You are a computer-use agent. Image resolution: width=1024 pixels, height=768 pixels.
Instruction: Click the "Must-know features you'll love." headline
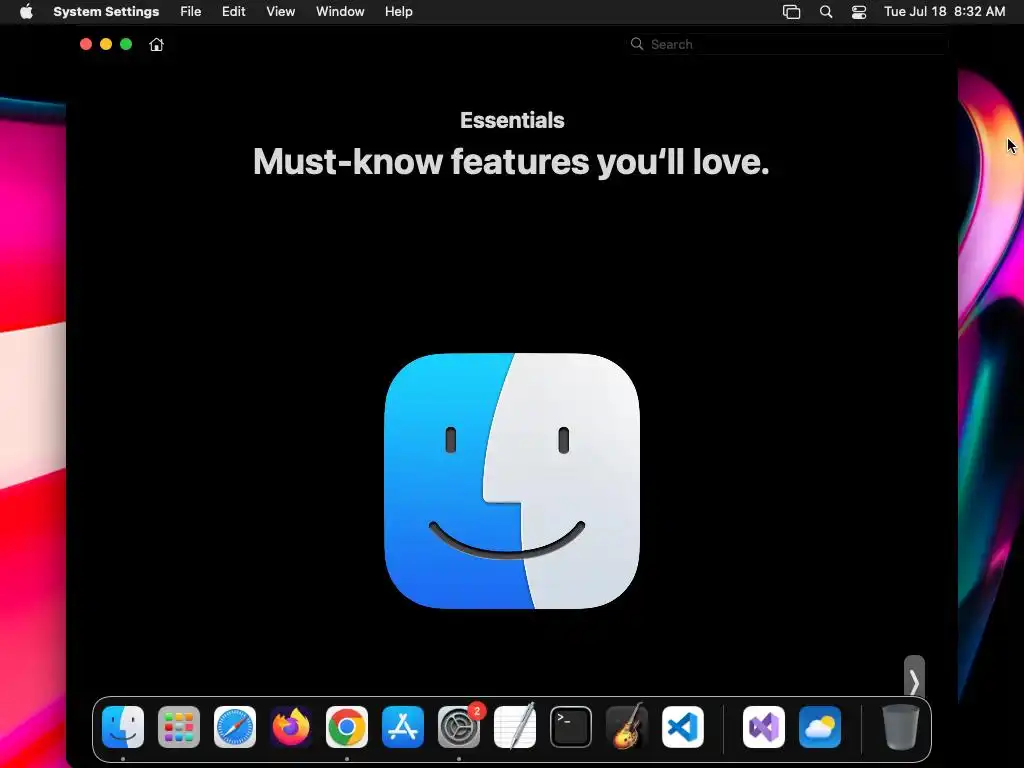coord(511,161)
